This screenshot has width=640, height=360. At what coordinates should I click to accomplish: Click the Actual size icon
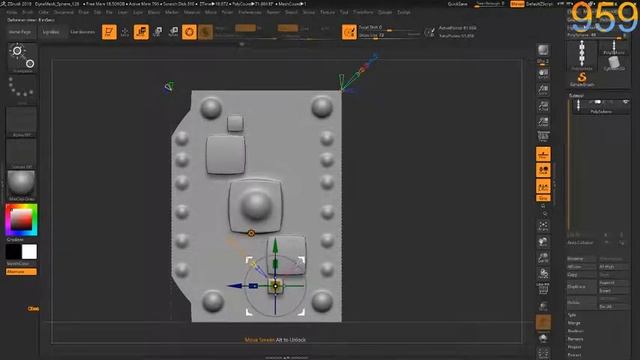pos(543,106)
